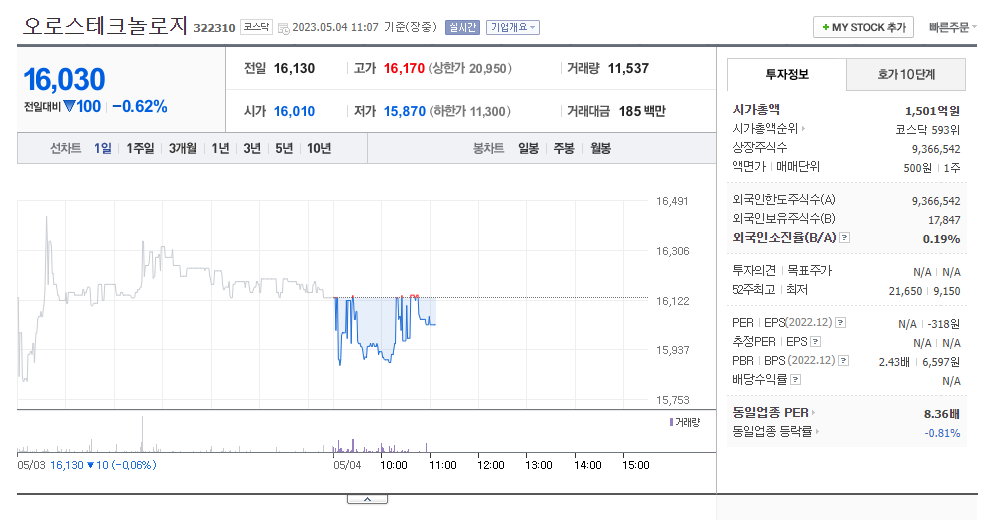The image size is (1005, 520).
Task: Click the 시가 value 16,010
Action: (x=294, y=111)
